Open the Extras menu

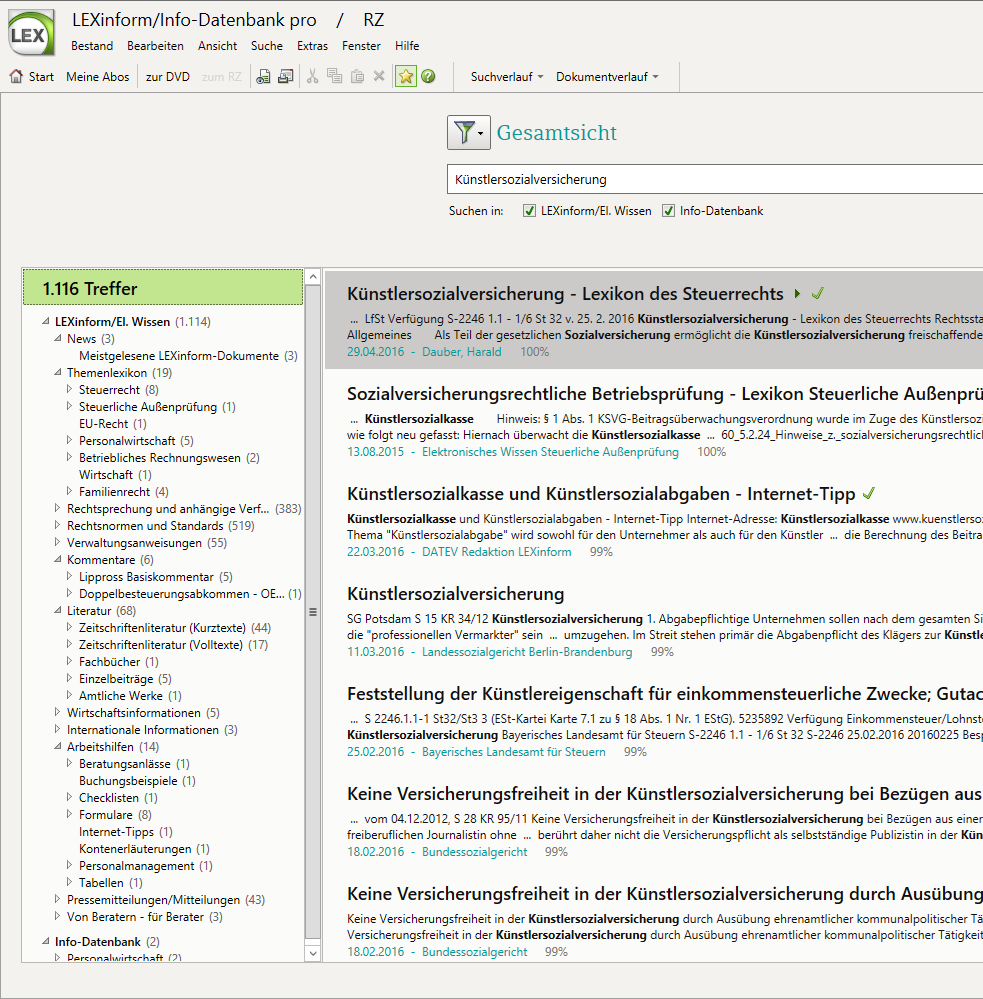click(x=312, y=46)
